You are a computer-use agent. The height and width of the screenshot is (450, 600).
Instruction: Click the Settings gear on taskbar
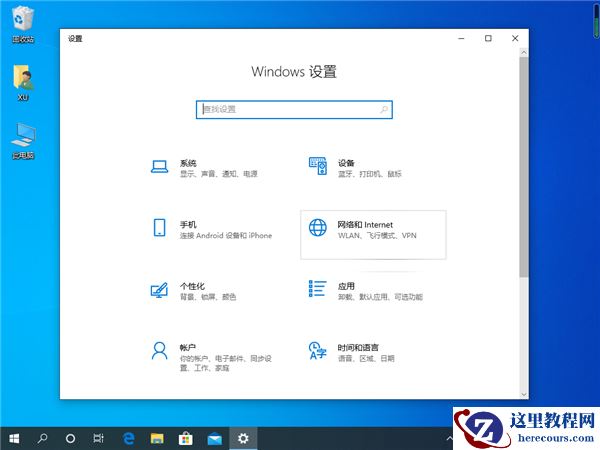pos(243,438)
